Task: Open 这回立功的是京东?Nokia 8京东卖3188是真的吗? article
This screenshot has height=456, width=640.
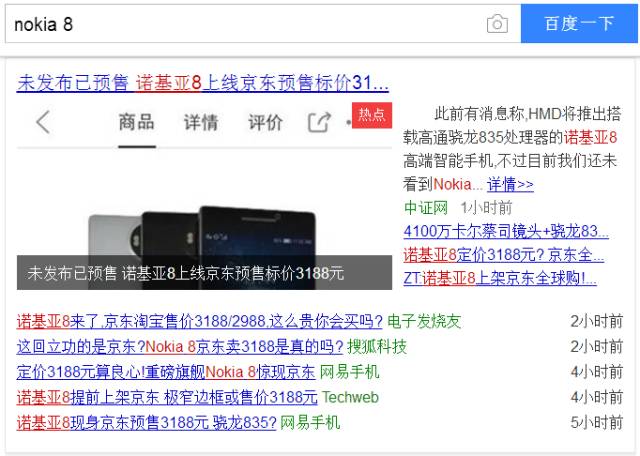Action: [180, 347]
